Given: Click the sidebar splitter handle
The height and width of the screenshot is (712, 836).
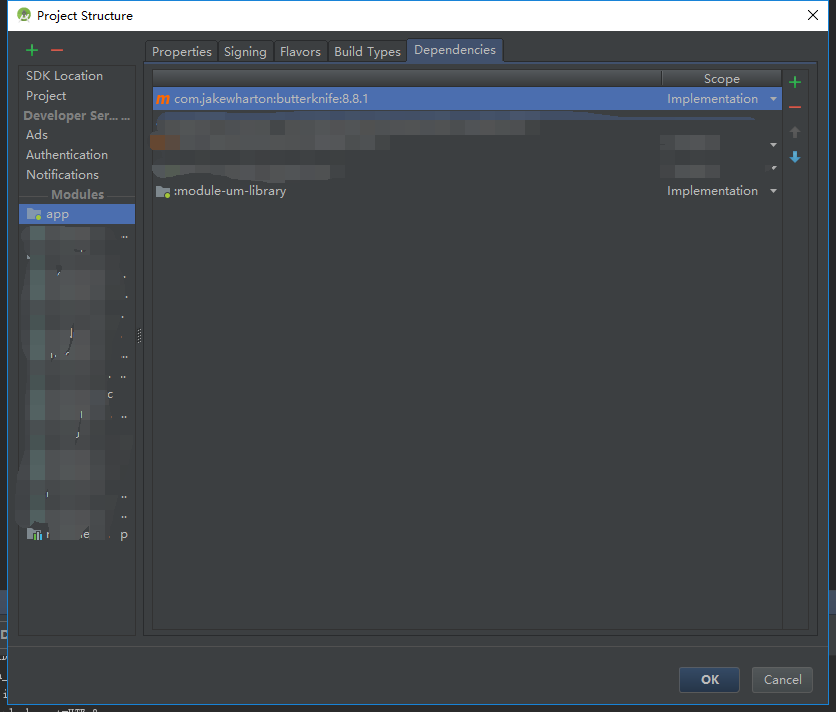Looking at the screenshot, I should [x=139, y=335].
